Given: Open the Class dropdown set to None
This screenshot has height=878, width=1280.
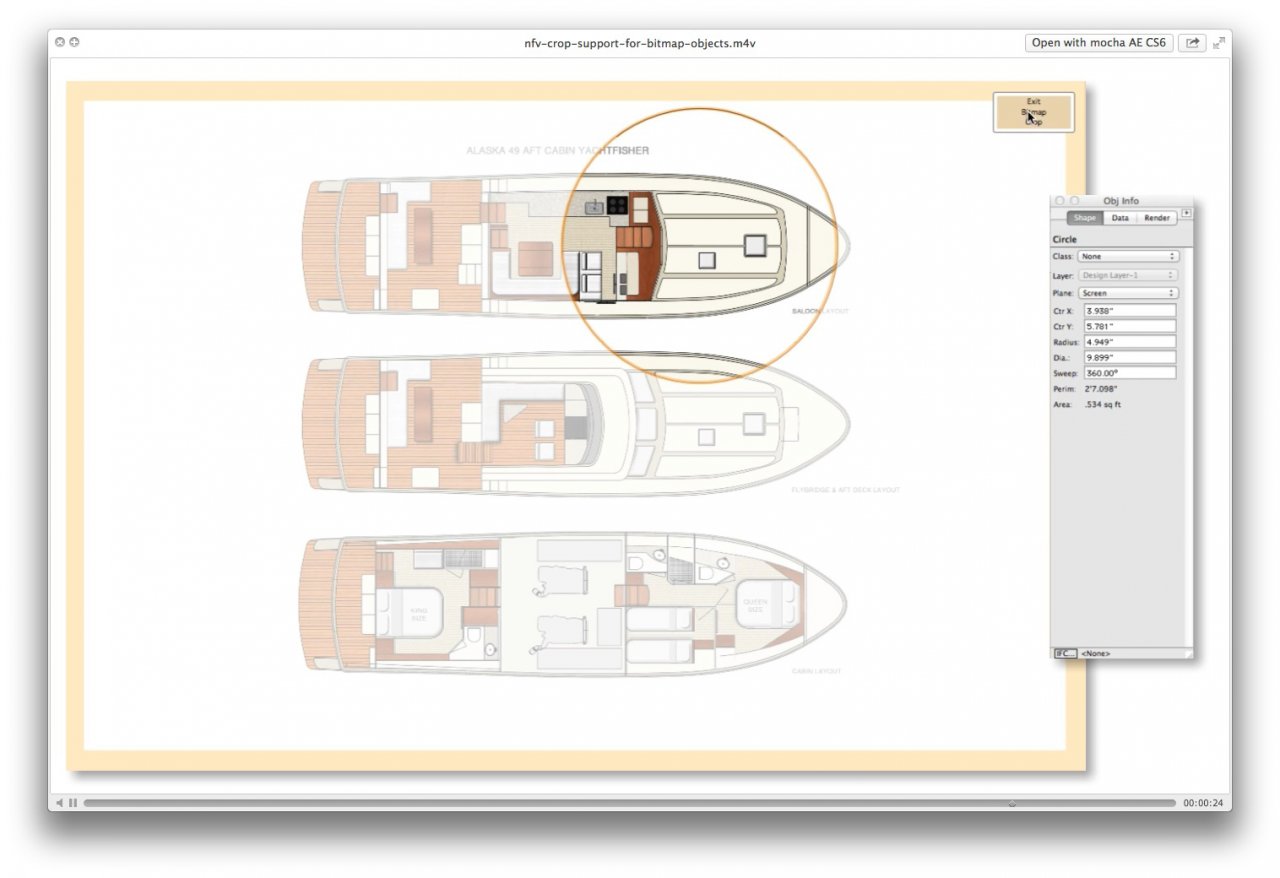Looking at the screenshot, I should tap(1128, 257).
